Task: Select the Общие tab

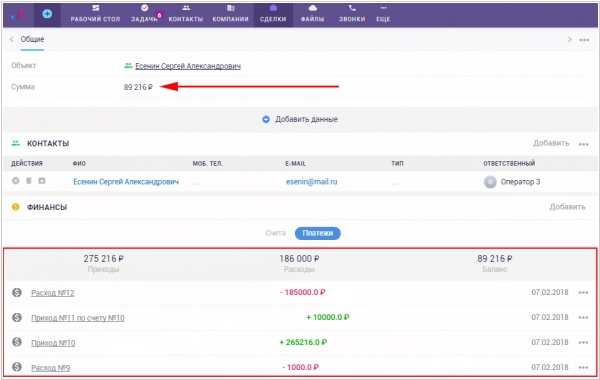Action: pos(32,39)
